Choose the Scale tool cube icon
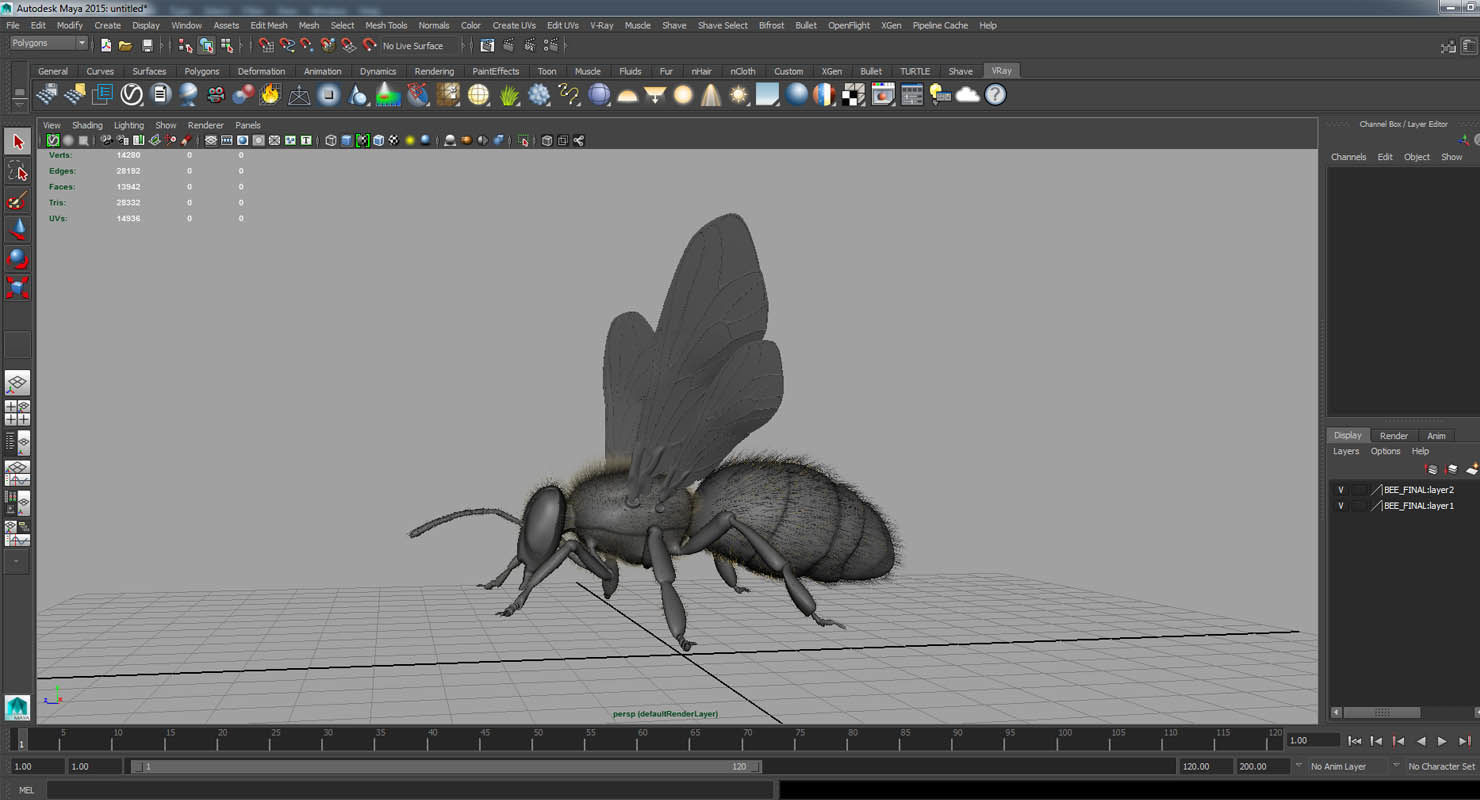Viewport: 1480px width, 800px height. point(17,288)
